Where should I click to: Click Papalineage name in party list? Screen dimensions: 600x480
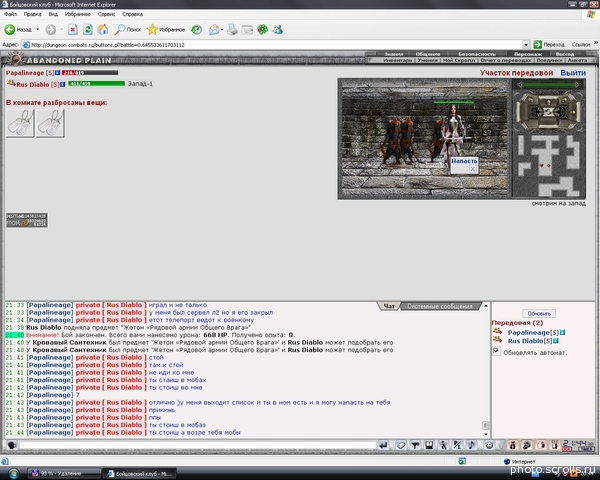25,73
